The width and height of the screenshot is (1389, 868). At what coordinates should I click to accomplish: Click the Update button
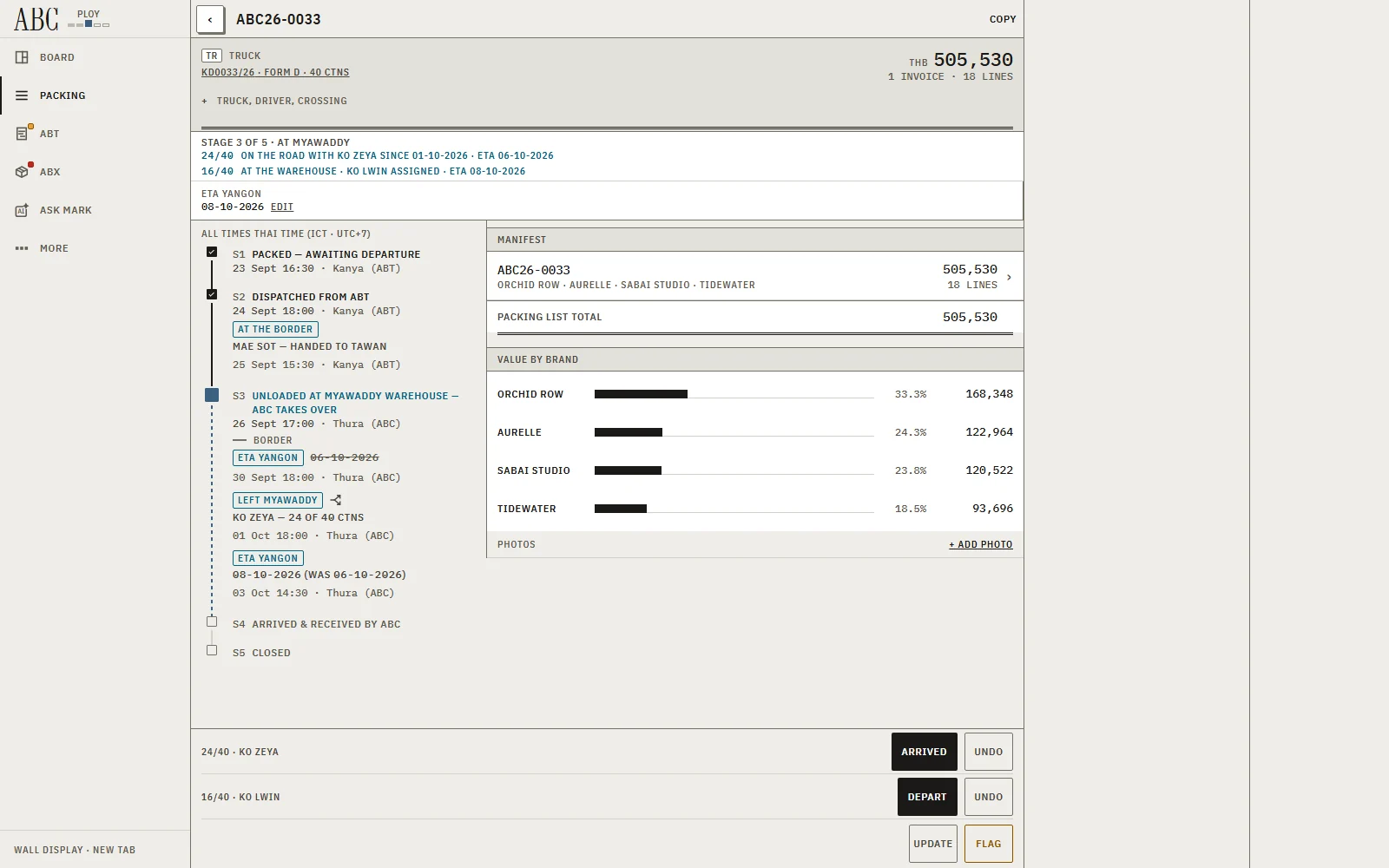932,844
